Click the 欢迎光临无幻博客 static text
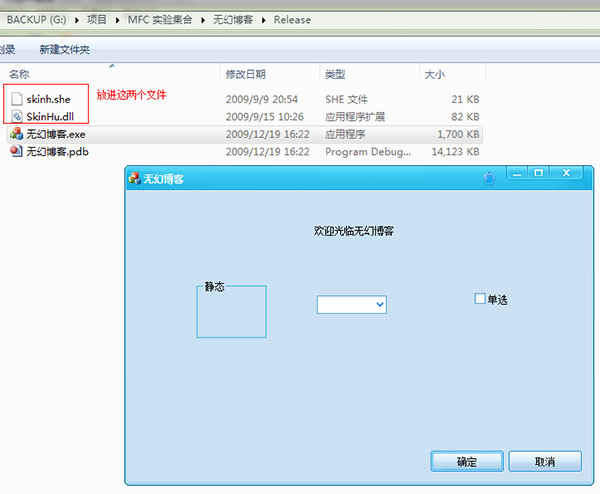This screenshot has width=600, height=494. point(354,231)
